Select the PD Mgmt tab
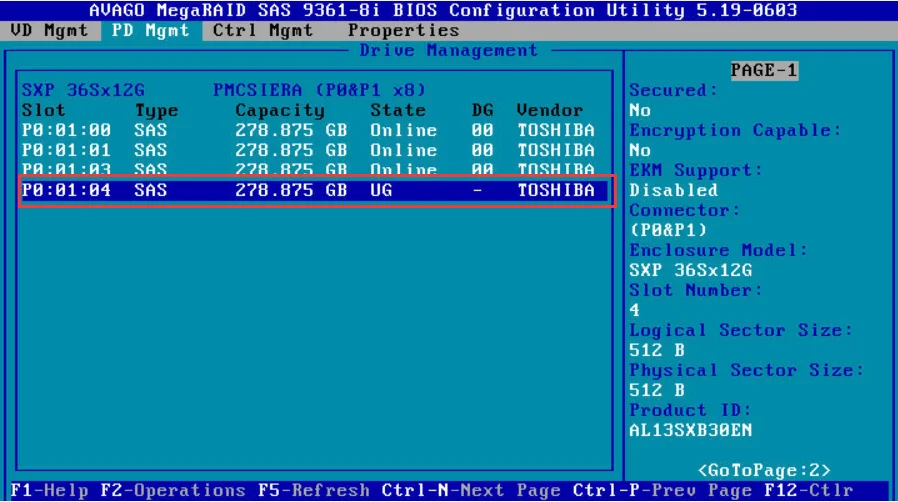Viewport: 898px width, 502px height. coord(151,30)
